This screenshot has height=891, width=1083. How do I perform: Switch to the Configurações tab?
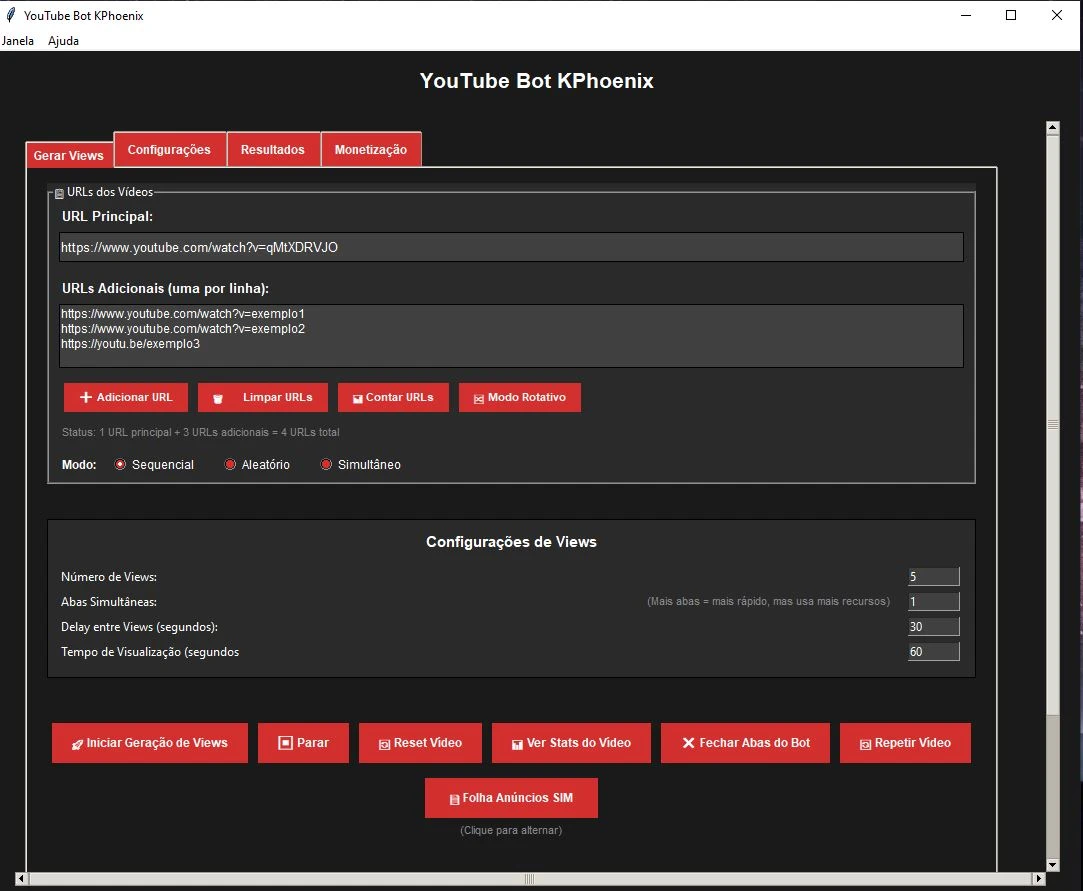(169, 149)
